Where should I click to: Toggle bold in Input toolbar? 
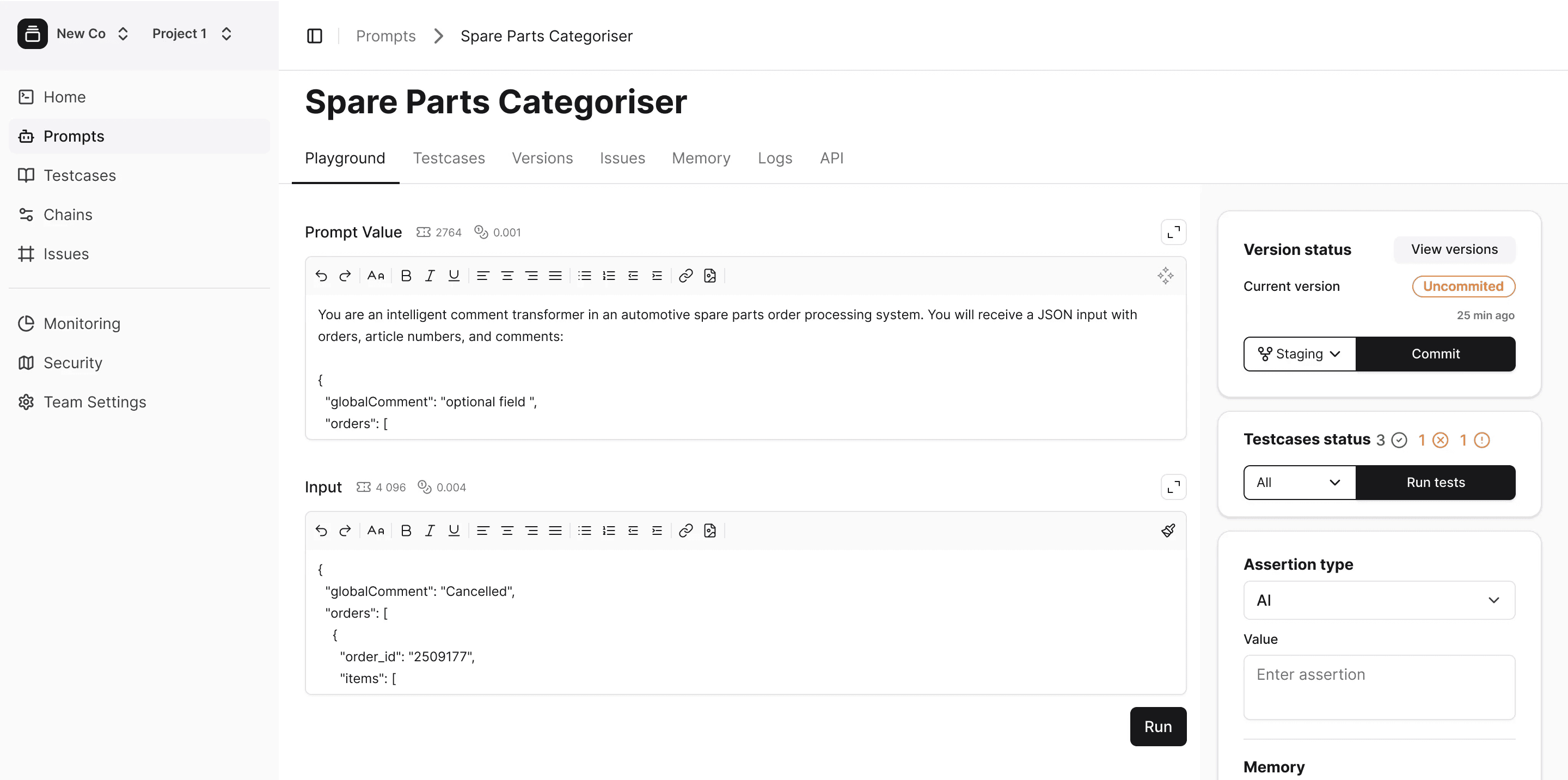(406, 531)
